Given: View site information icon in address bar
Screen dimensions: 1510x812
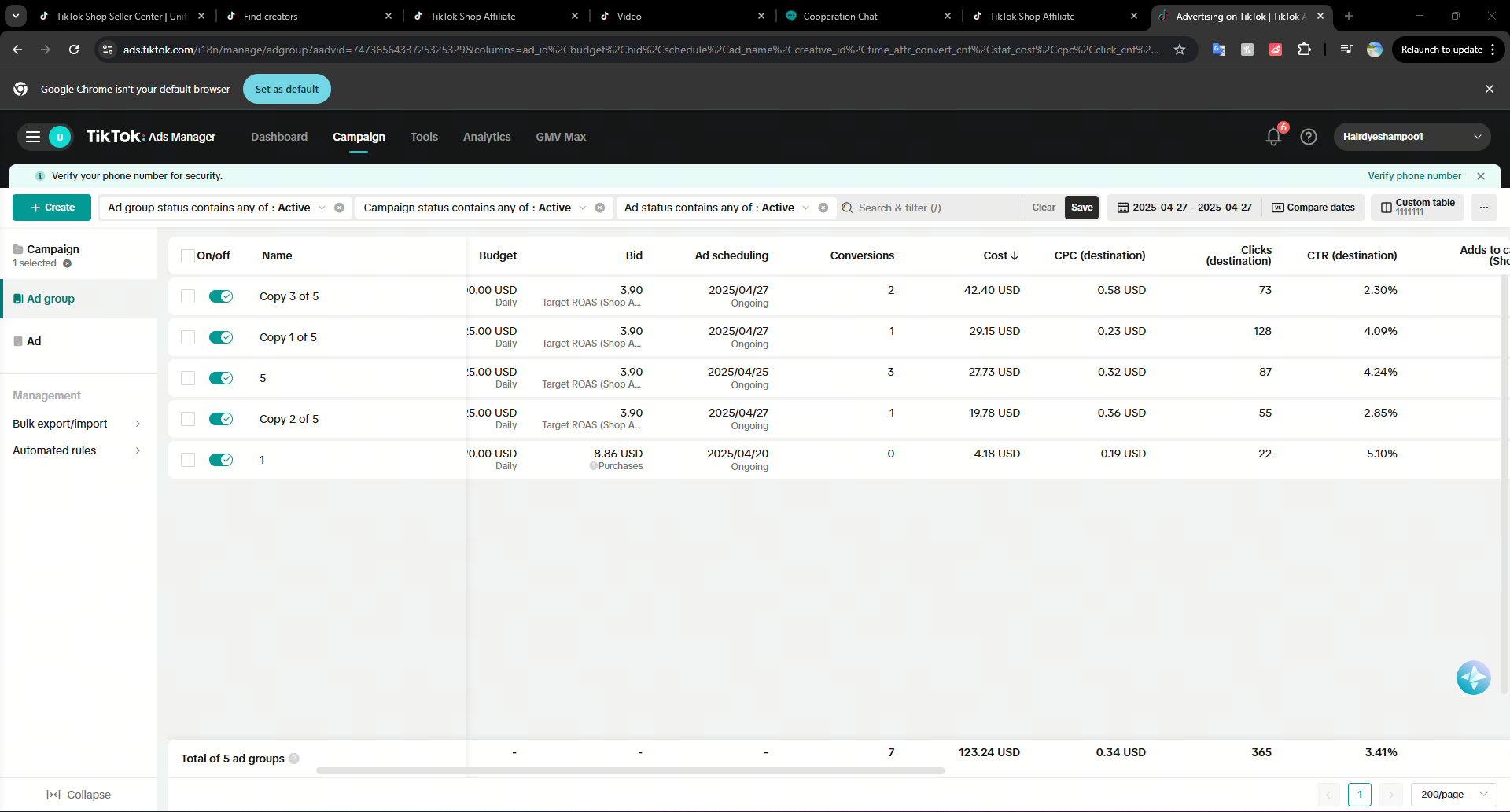Looking at the screenshot, I should (108, 50).
